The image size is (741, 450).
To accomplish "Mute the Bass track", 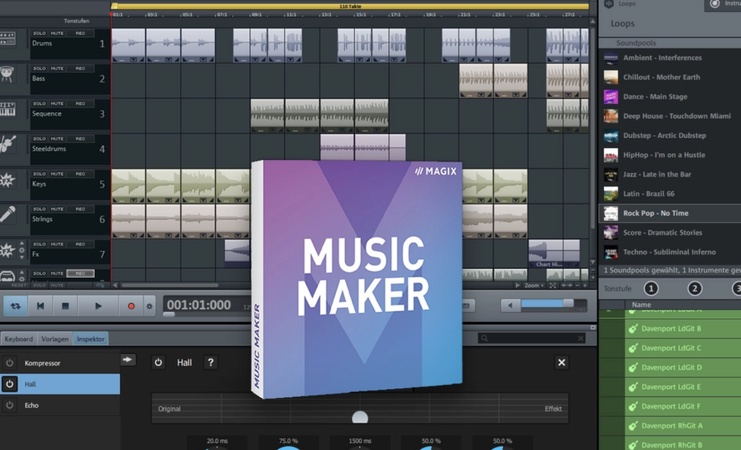I will (57, 69).
